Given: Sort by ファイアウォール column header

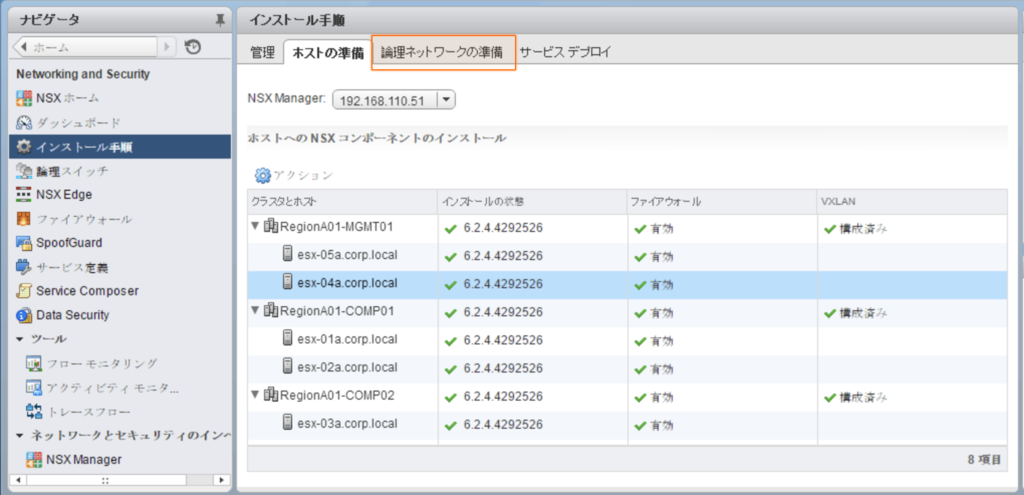Looking at the screenshot, I should pyautogui.click(x=721, y=202).
